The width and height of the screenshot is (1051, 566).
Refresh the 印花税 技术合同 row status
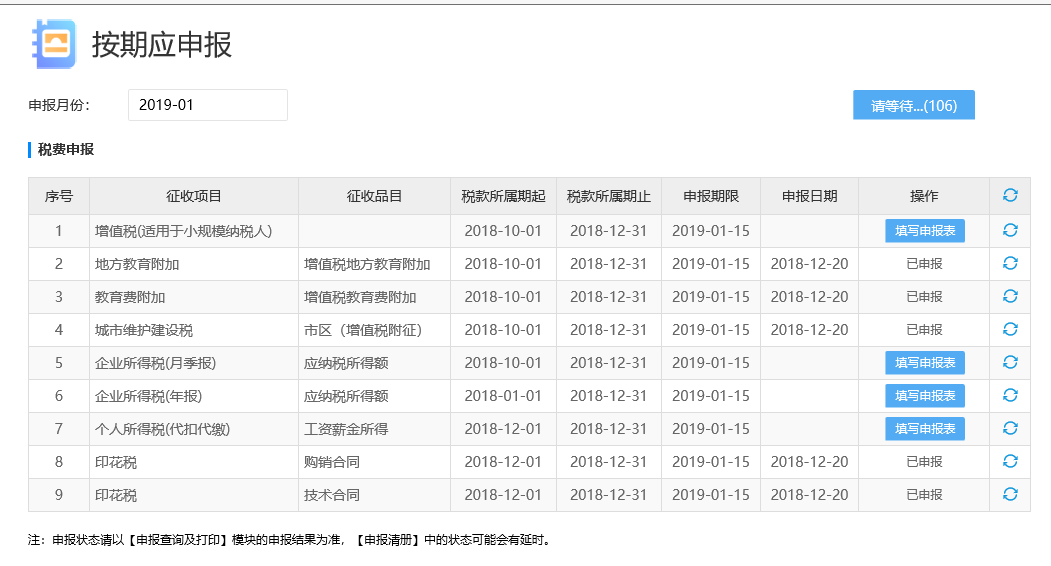pyautogui.click(x=1010, y=494)
